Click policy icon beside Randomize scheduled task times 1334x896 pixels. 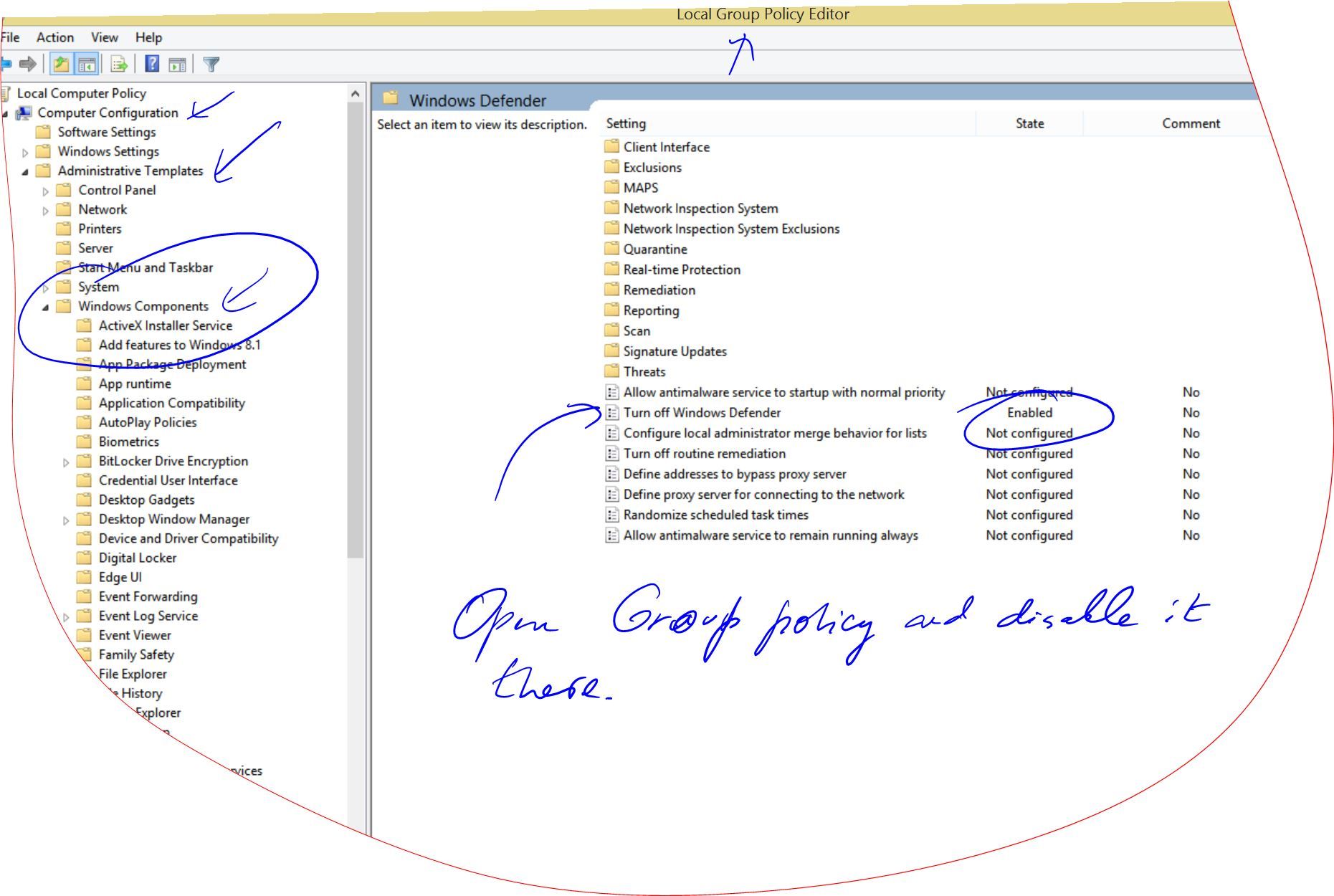coord(612,515)
